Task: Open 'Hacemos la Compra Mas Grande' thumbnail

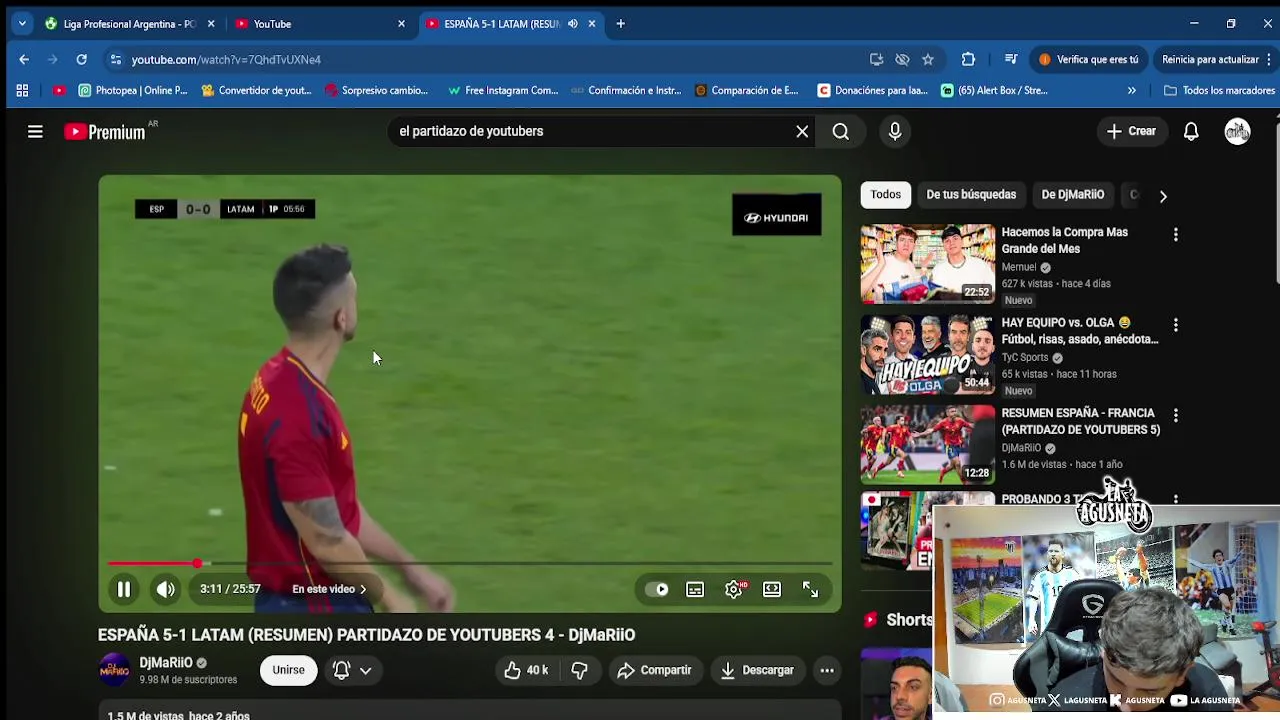Action: tap(928, 264)
